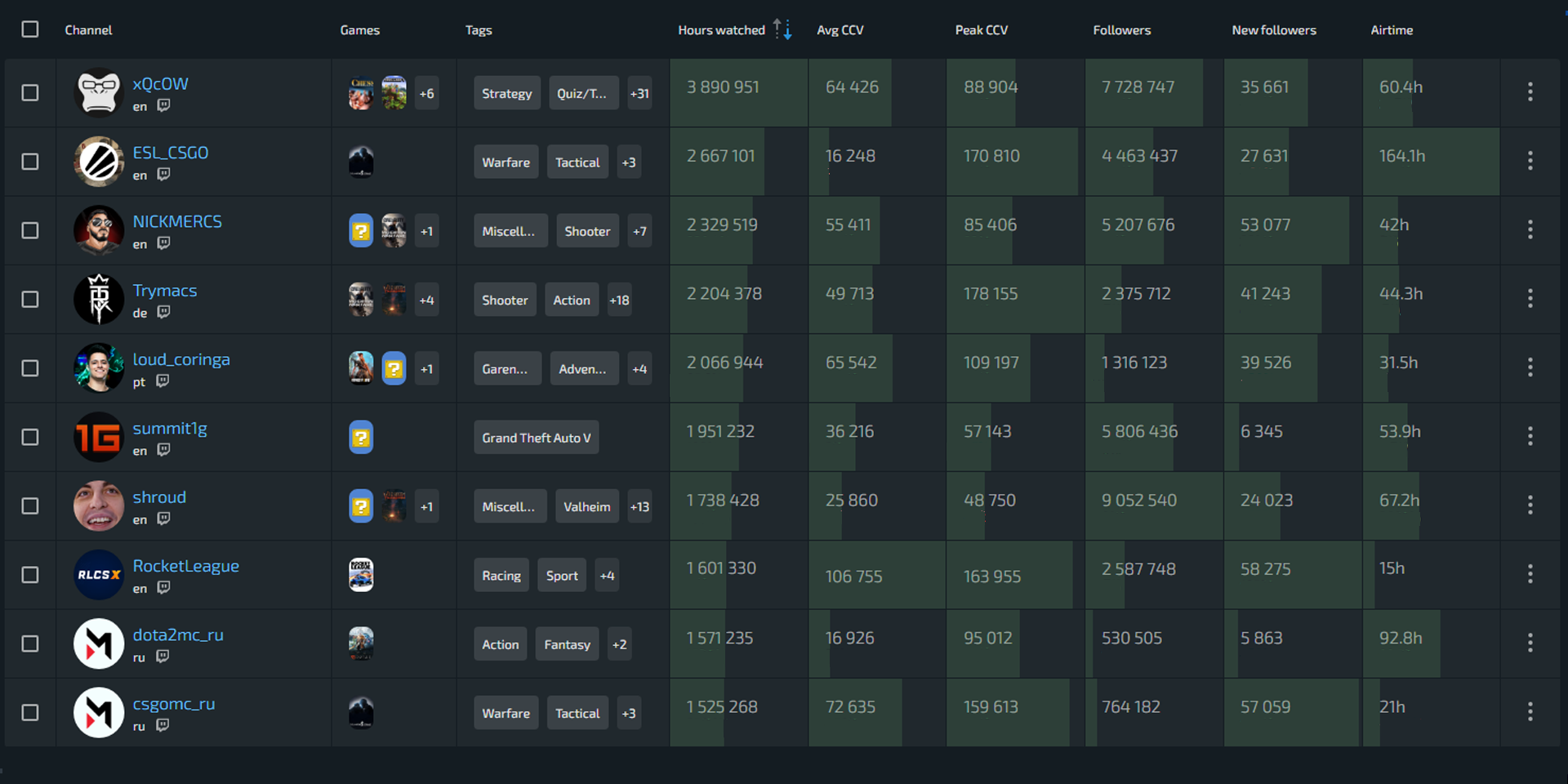Expand shroud's +13 more tags

[639, 506]
